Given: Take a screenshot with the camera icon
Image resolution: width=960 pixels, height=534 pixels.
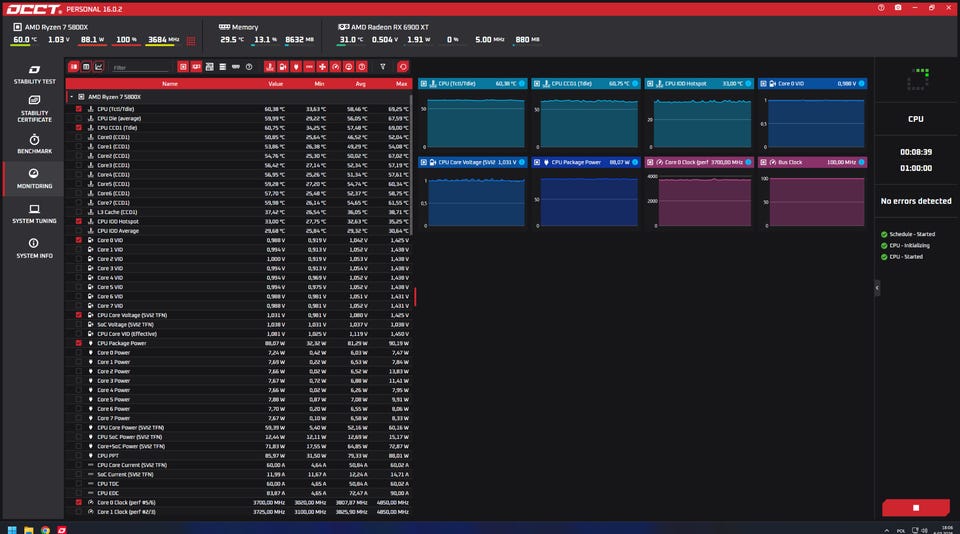Looking at the screenshot, I should click(898, 8).
